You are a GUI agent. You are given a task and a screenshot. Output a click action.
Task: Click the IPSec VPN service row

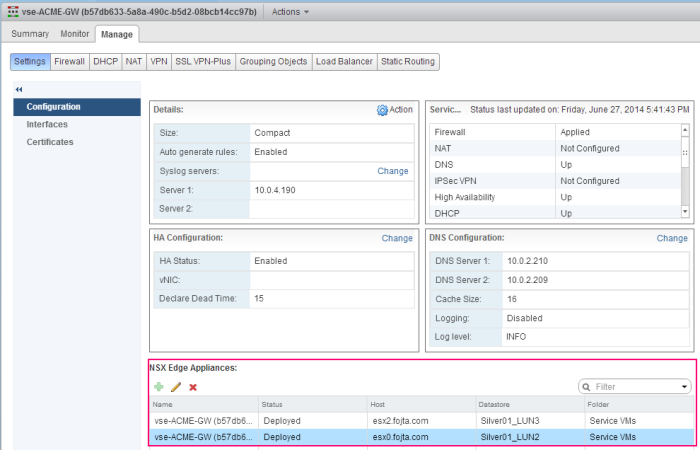click(555, 181)
